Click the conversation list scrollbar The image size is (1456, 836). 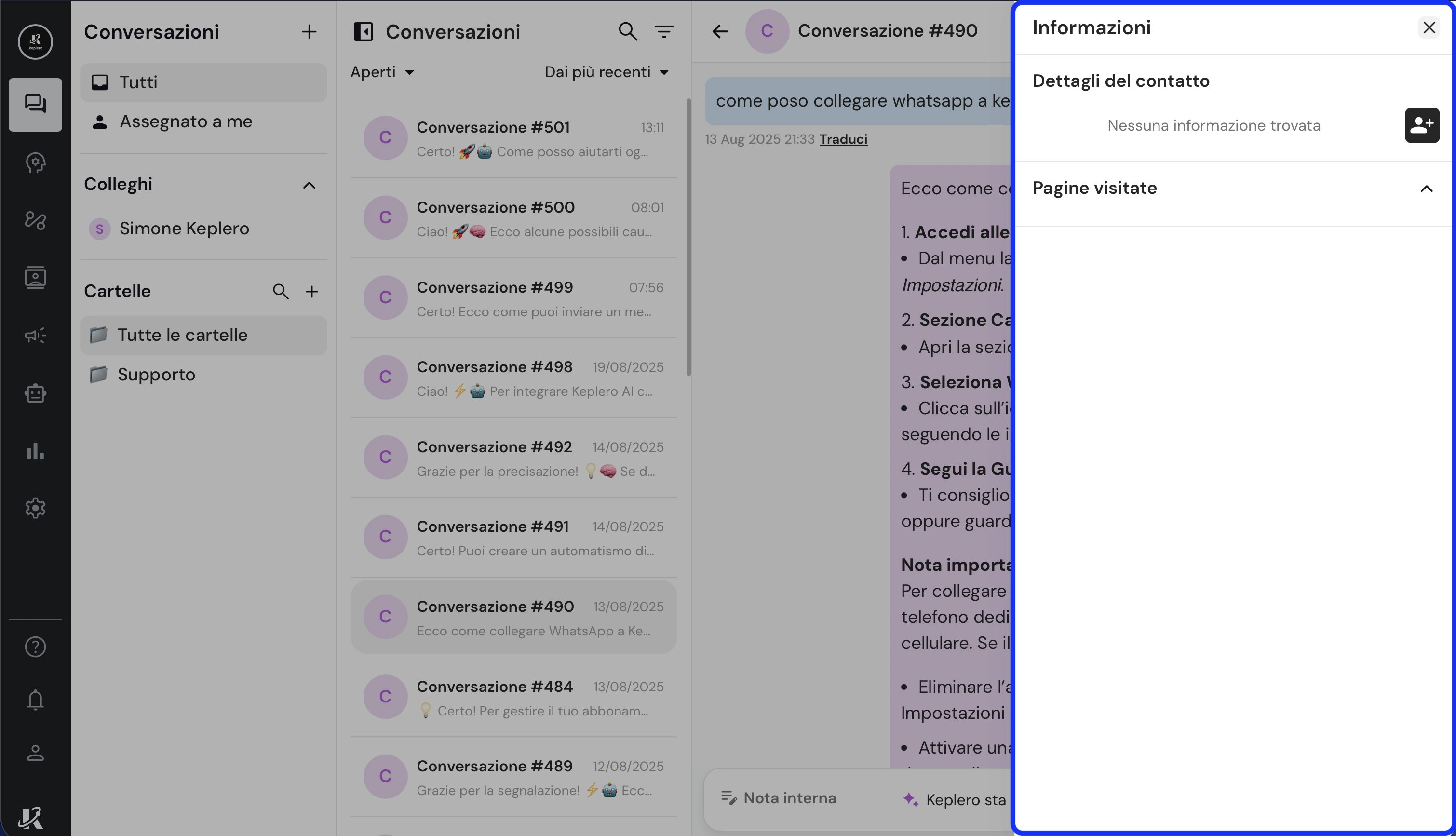tap(688, 237)
